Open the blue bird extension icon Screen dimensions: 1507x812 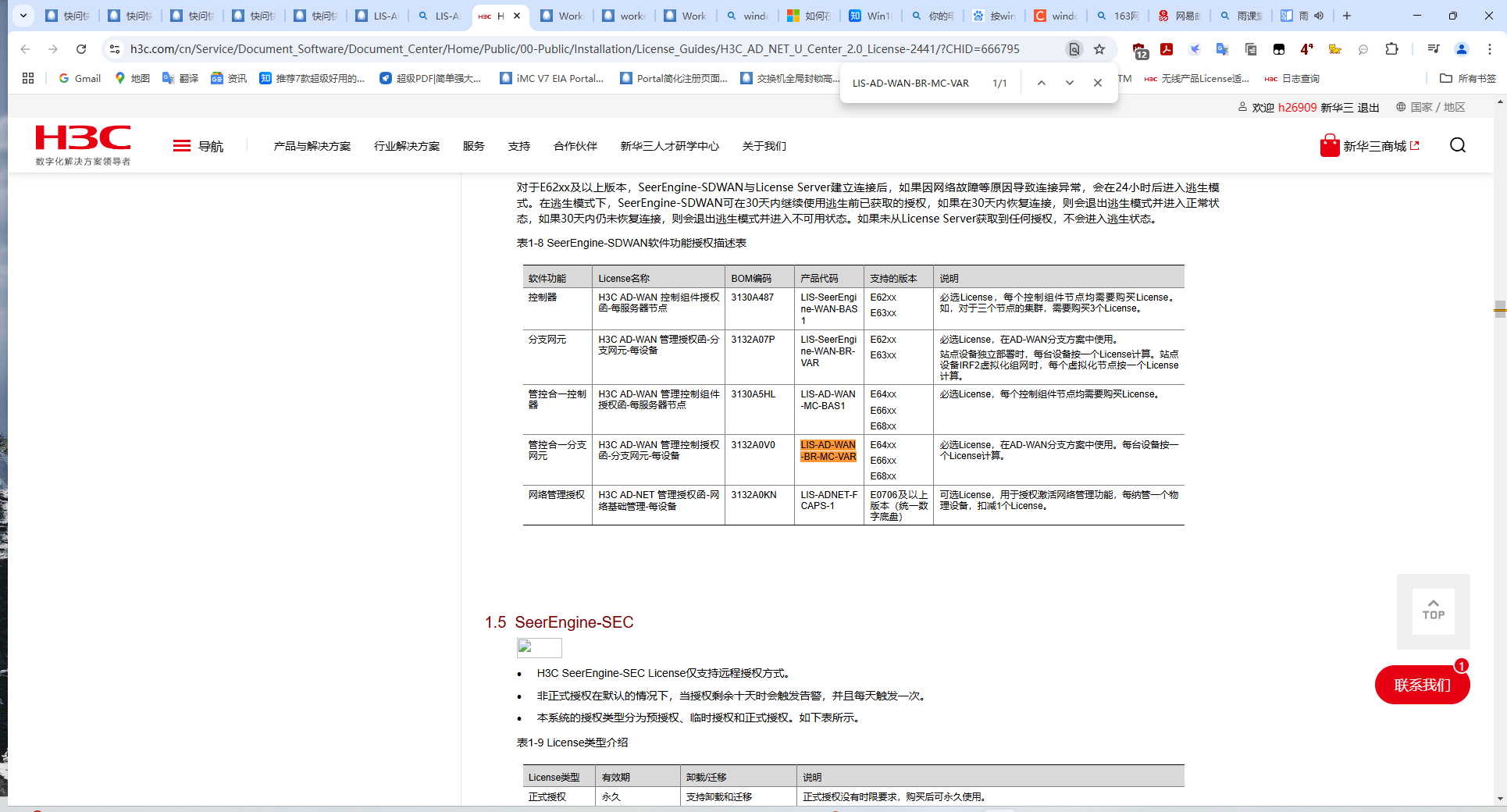coord(1195,49)
